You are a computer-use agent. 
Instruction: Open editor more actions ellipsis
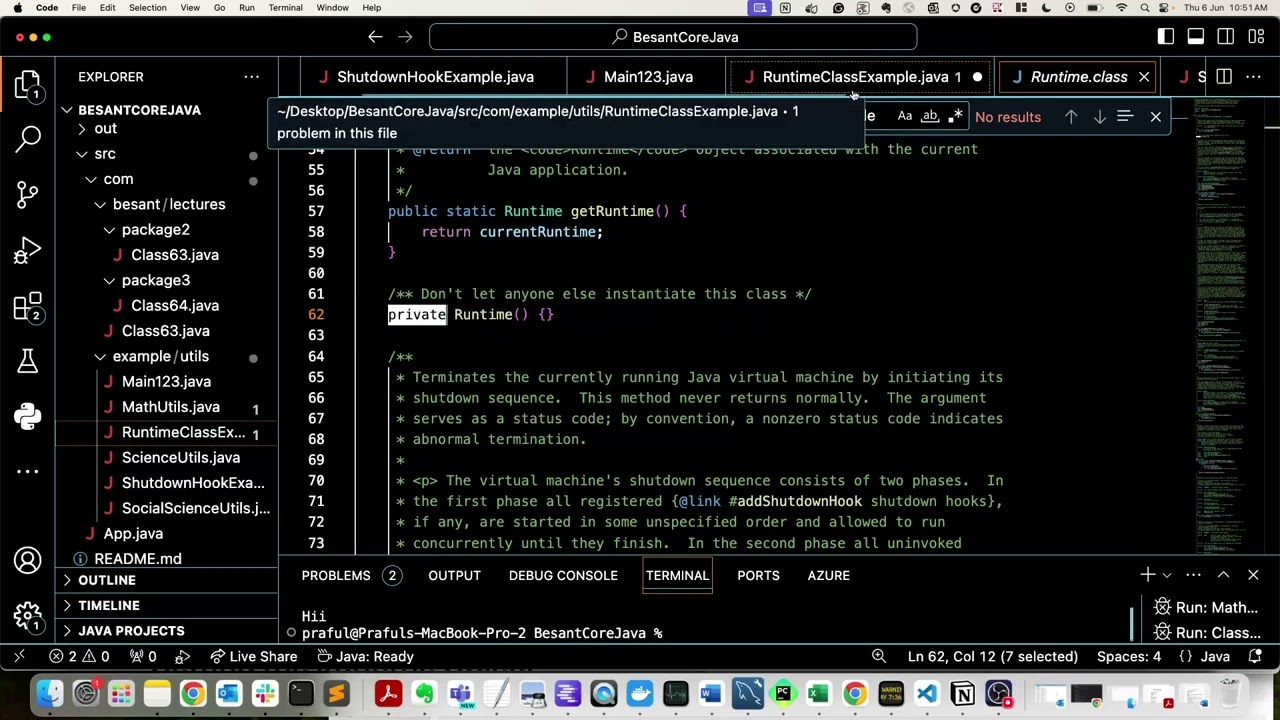[1255, 77]
